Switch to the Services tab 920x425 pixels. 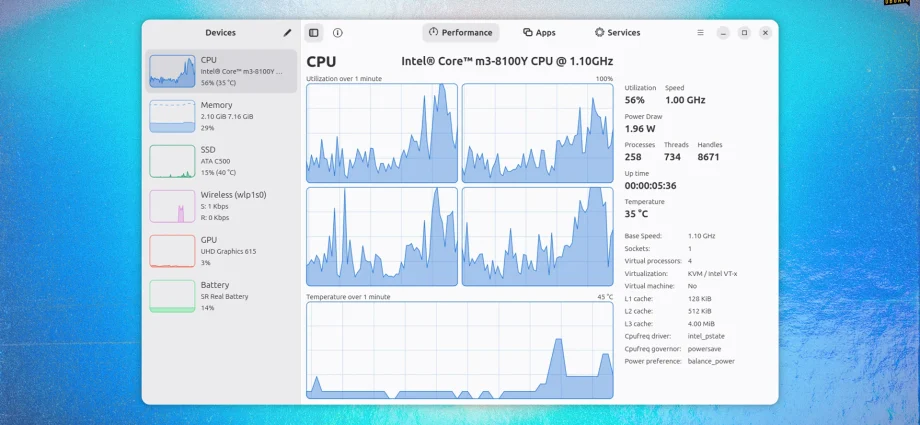[617, 33]
